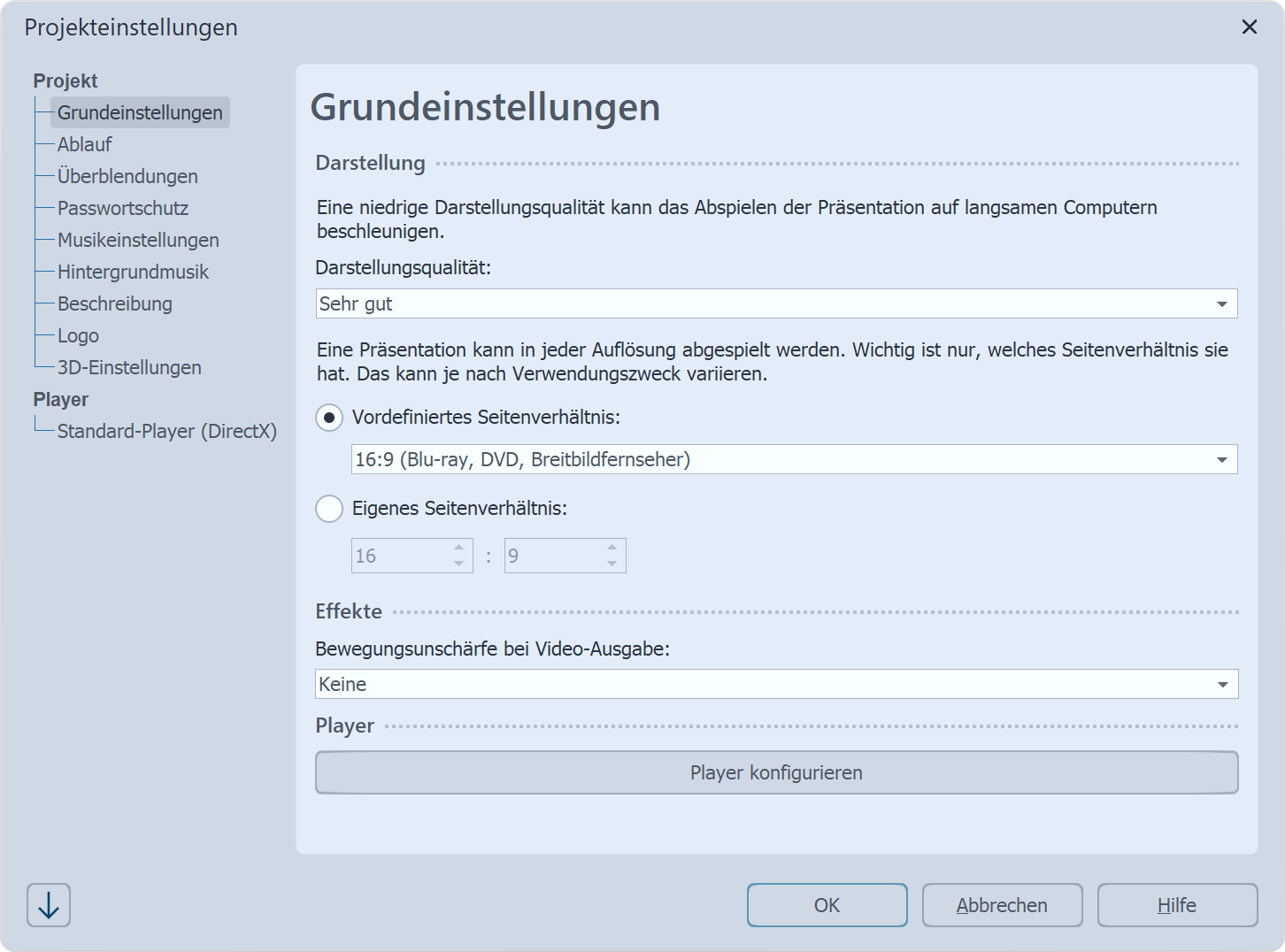
Task: Select Hintergrundmusik in the left panel
Action: [133, 272]
